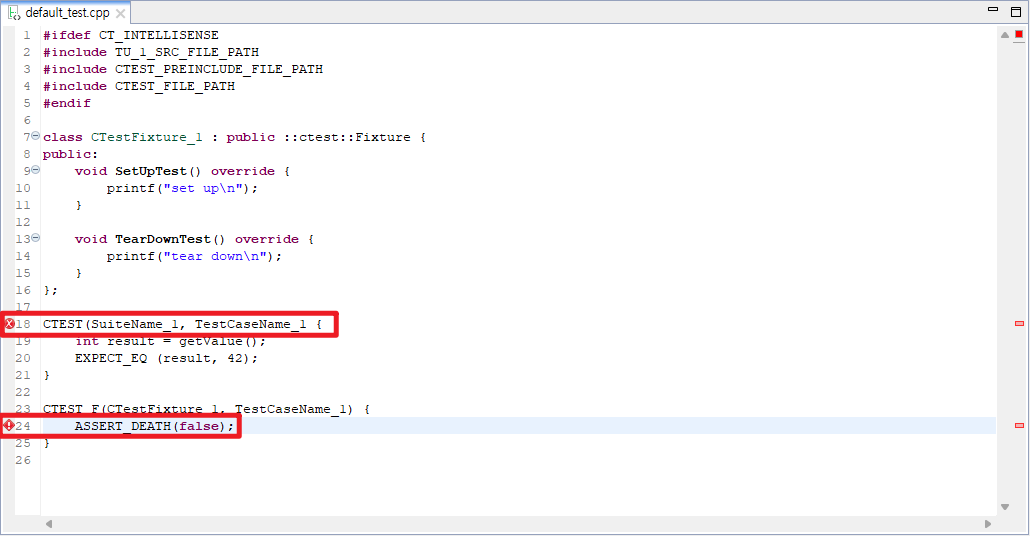This screenshot has width=1030, height=536.
Task: Click on 'CTEST_PREINCLUDE_FILE_PATH' text
Action: (219, 69)
